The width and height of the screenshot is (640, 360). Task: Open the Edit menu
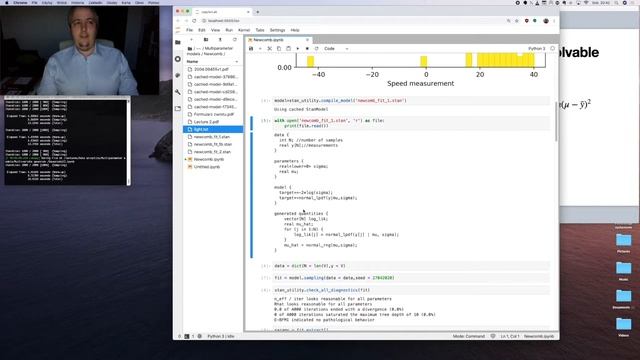click(202, 30)
